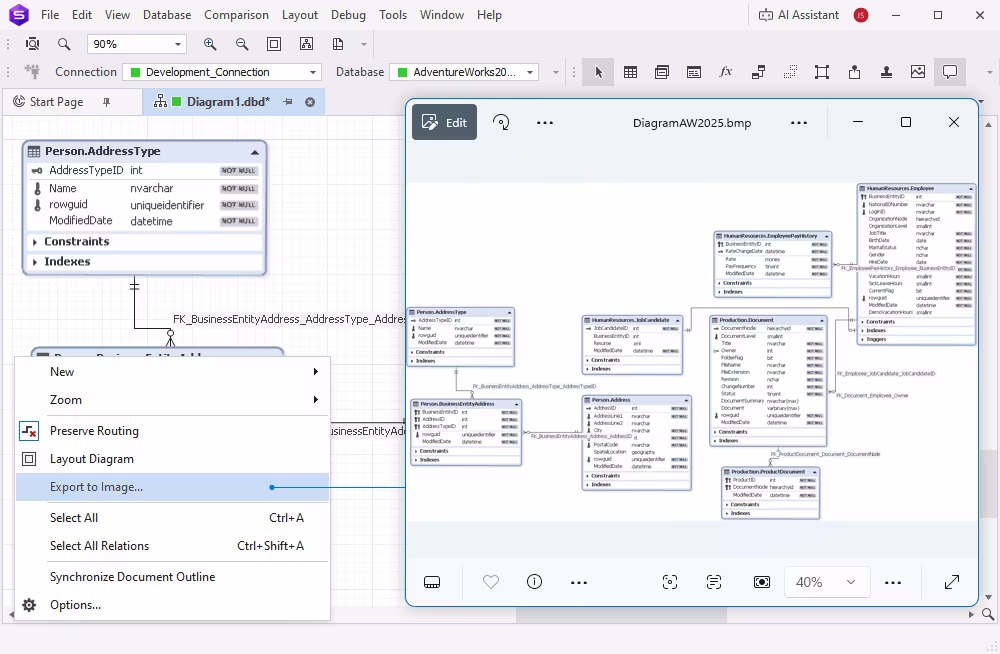Show image info in photo viewer
This screenshot has width=1000, height=654.
[534, 582]
